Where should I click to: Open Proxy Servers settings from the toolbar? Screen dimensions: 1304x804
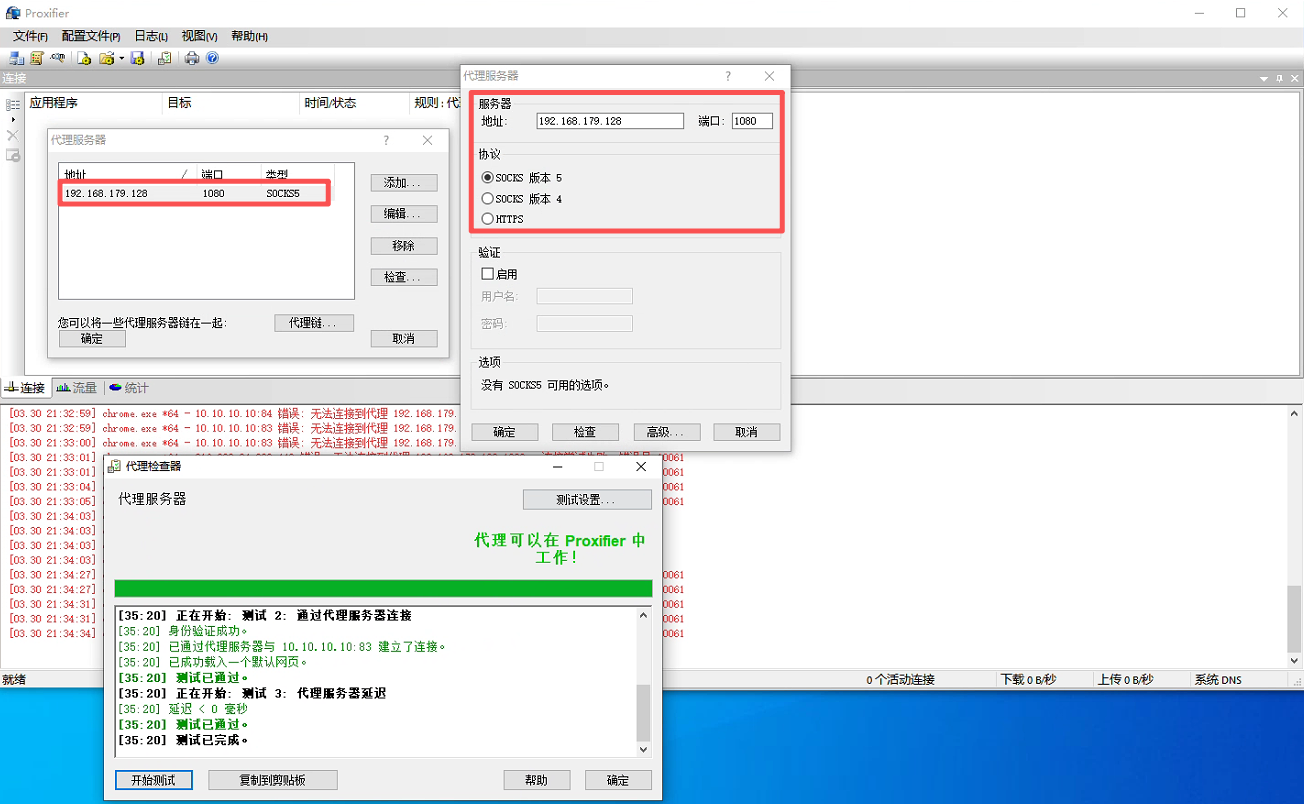click(x=16, y=58)
